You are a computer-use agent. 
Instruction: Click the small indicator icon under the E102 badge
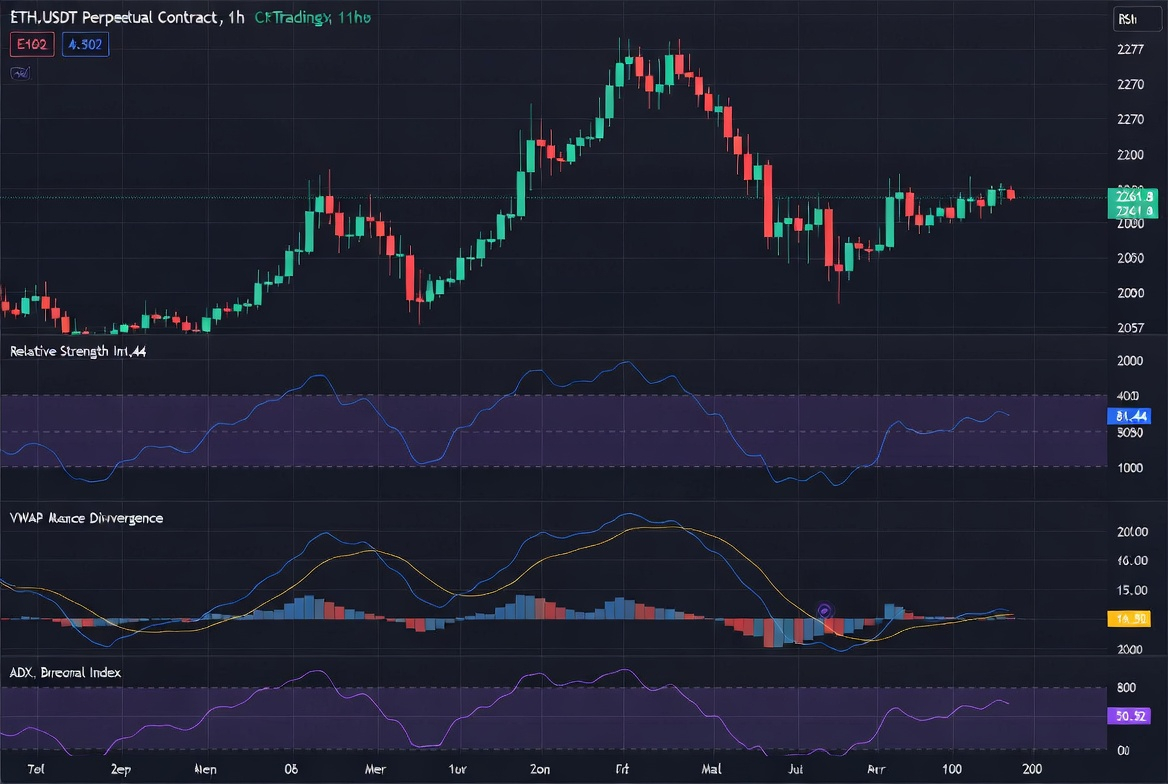(x=21, y=73)
